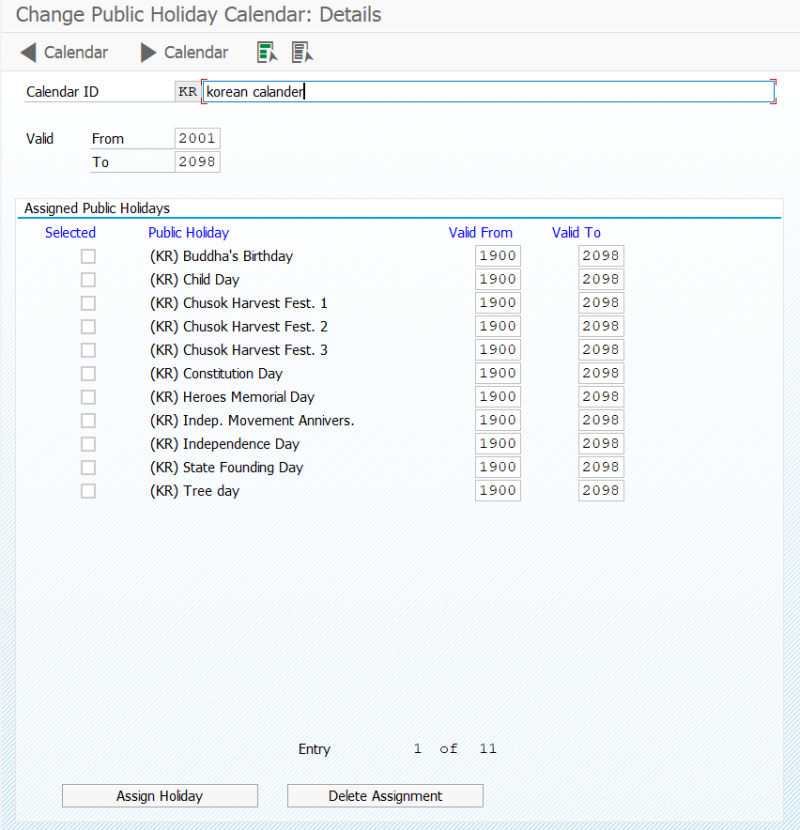Navigate to the next Calendar
800x830 pixels.
coord(183,52)
